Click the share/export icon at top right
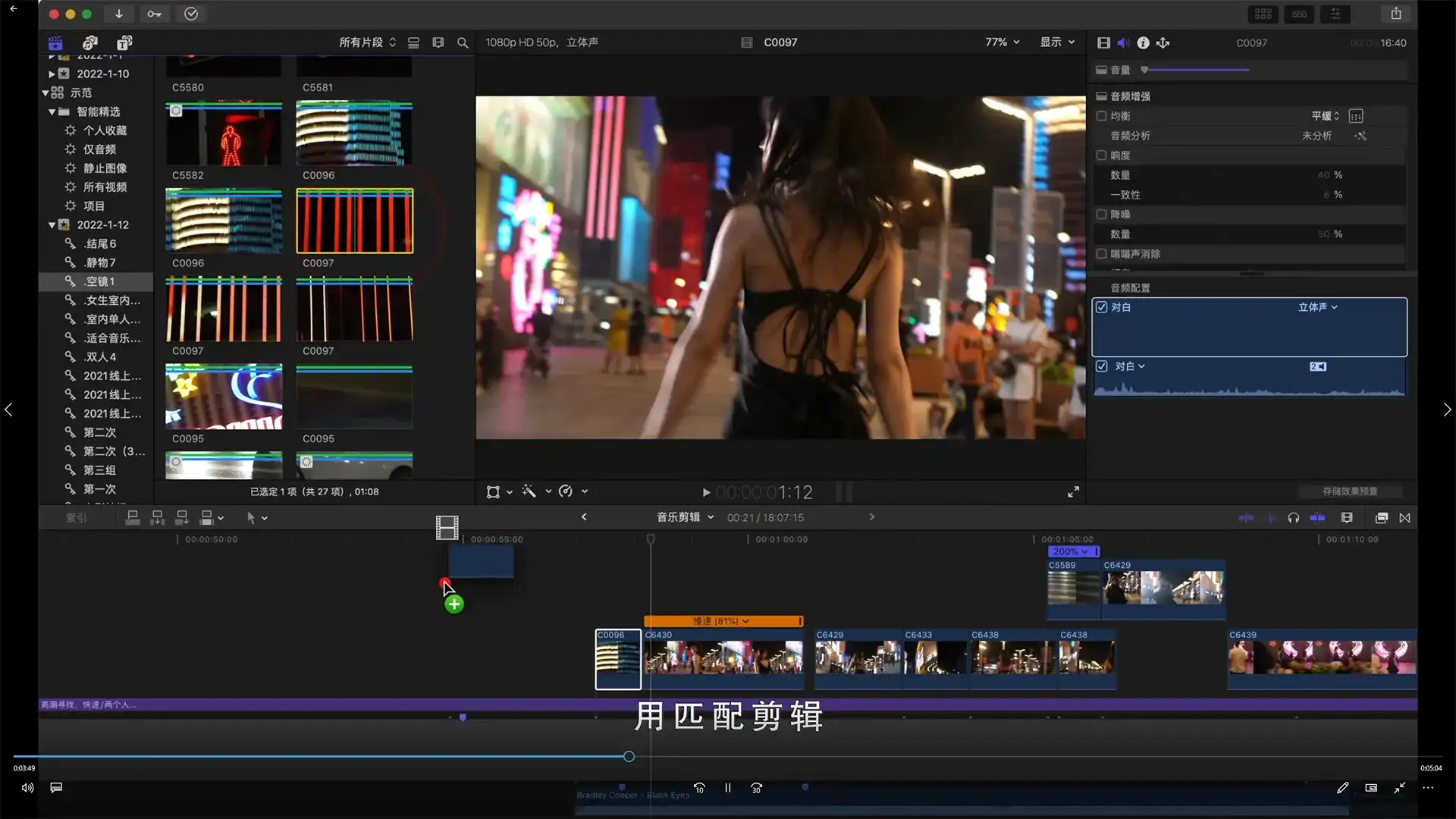1456x819 pixels. tap(1398, 14)
